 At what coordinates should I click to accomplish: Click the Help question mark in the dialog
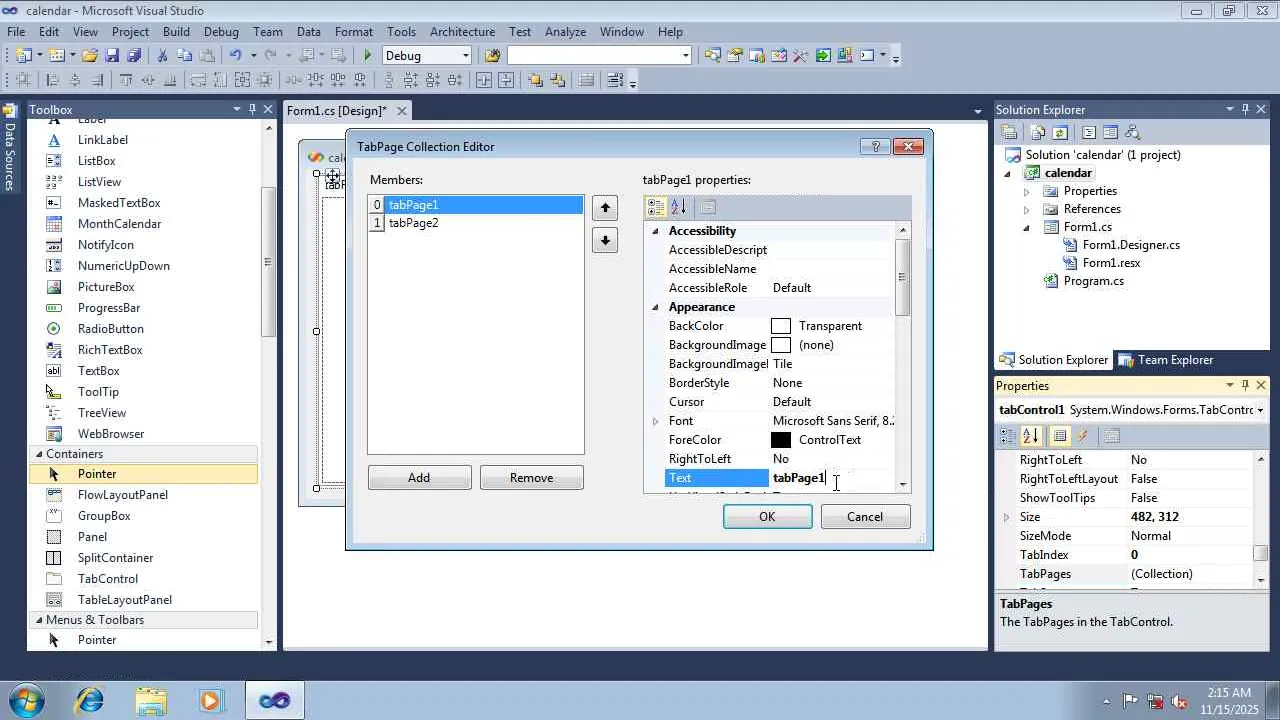(875, 146)
